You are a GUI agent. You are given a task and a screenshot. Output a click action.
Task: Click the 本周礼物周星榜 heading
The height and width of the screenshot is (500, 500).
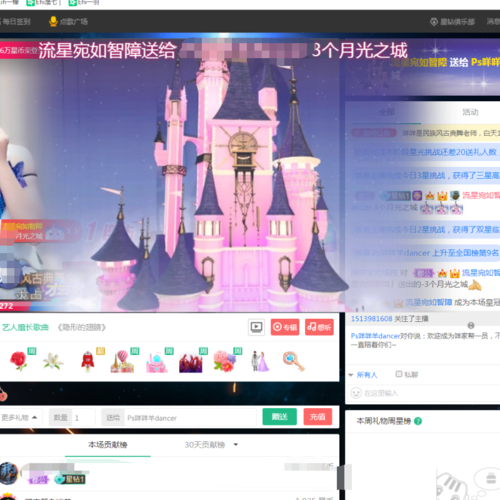coord(383,421)
